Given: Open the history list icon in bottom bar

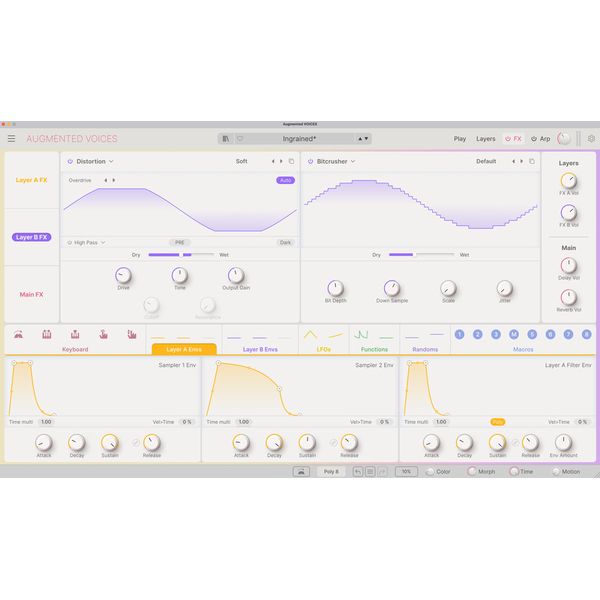Looking at the screenshot, I should tap(370, 472).
